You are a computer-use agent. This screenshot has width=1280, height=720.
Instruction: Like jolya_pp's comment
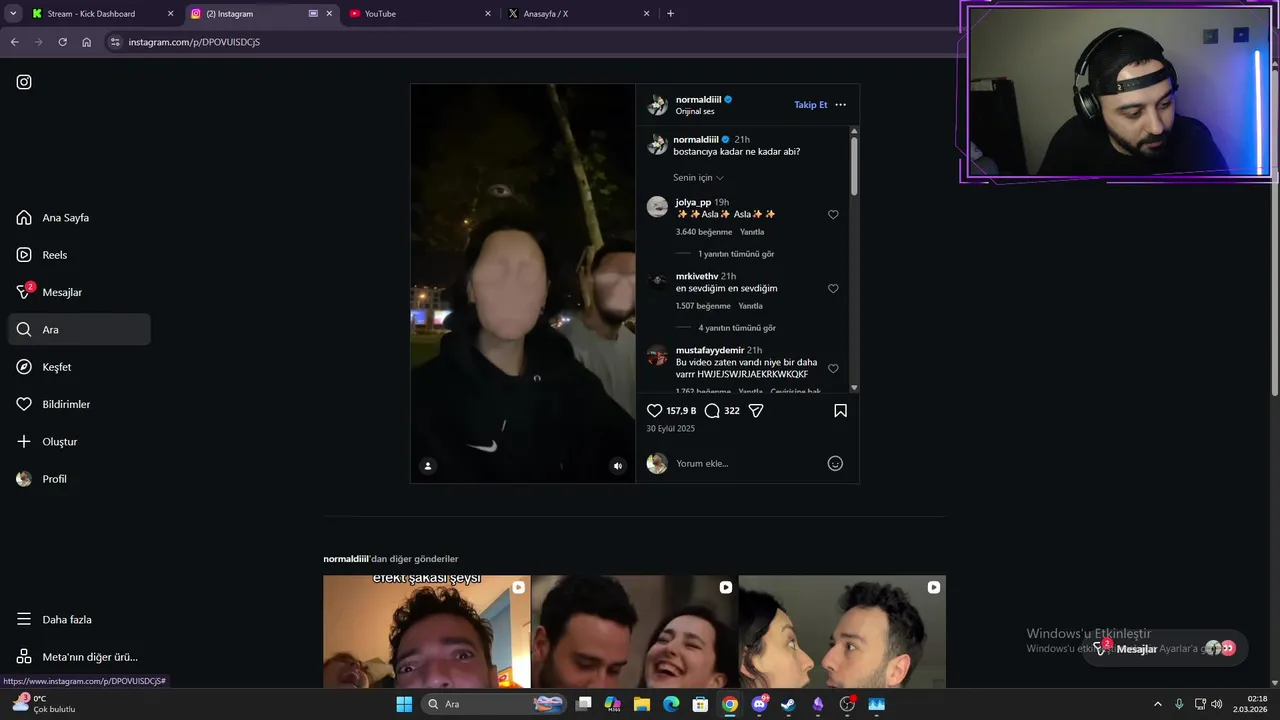point(833,215)
